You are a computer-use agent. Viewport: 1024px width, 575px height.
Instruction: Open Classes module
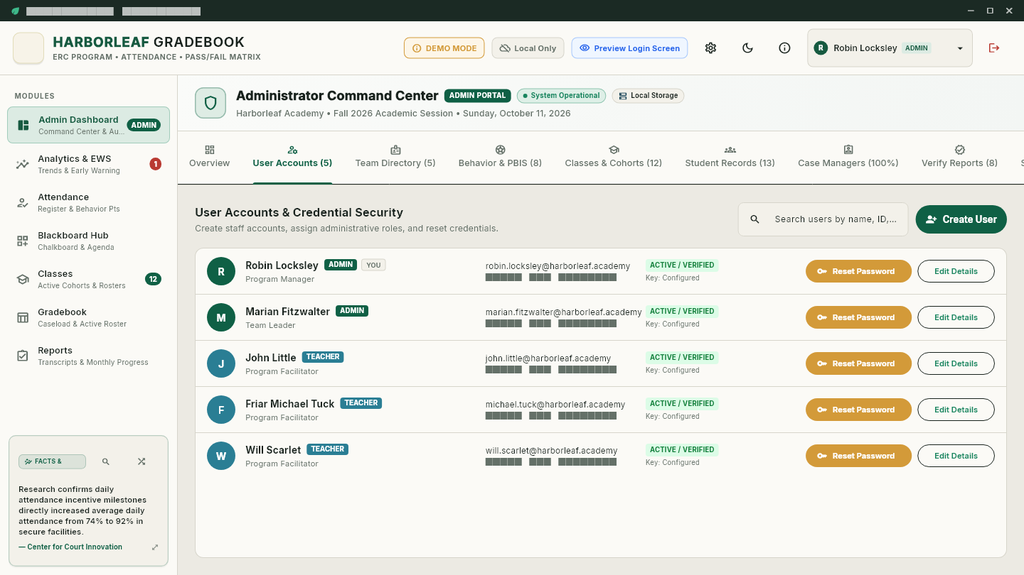(x=89, y=279)
